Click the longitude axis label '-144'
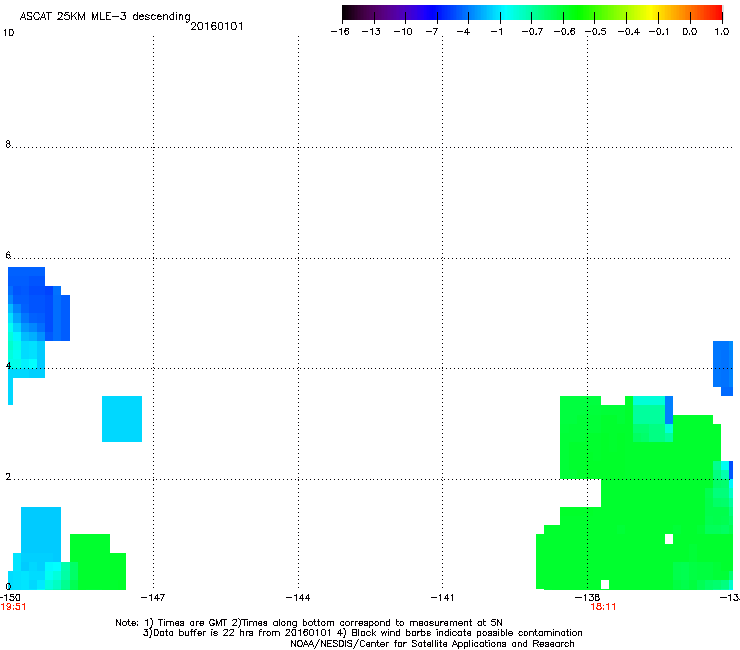Screen dimensions: 740x650 tap(298, 598)
